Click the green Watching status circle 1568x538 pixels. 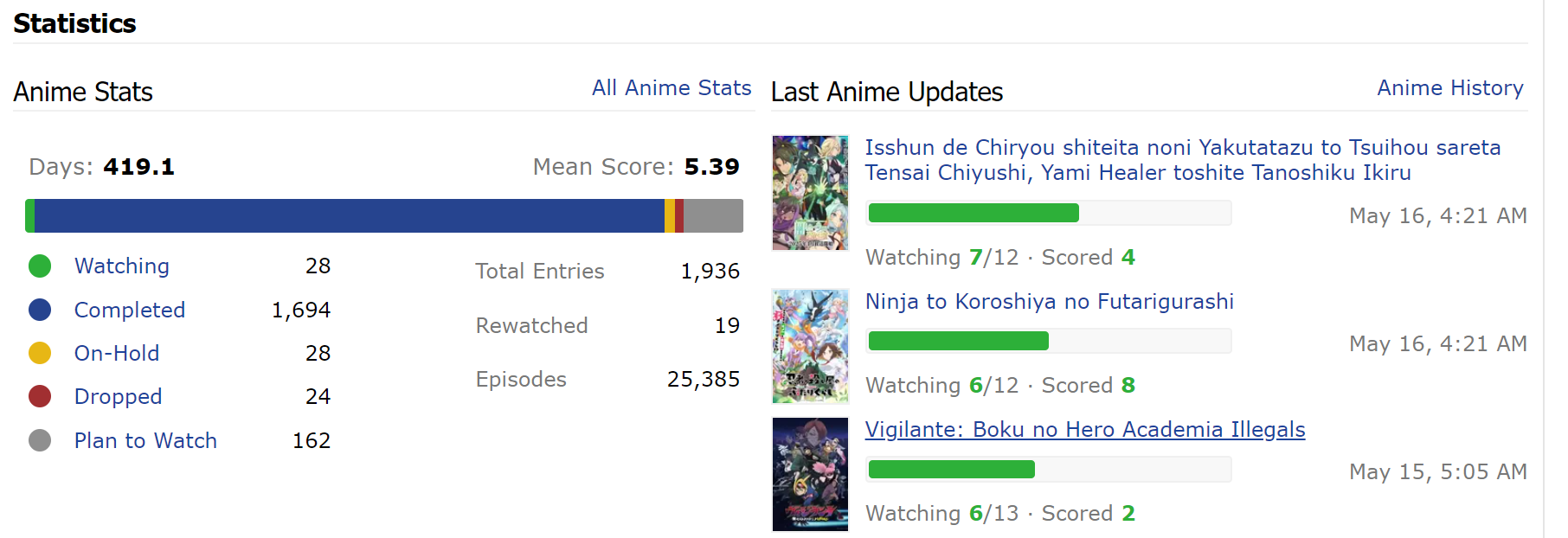[x=40, y=266]
